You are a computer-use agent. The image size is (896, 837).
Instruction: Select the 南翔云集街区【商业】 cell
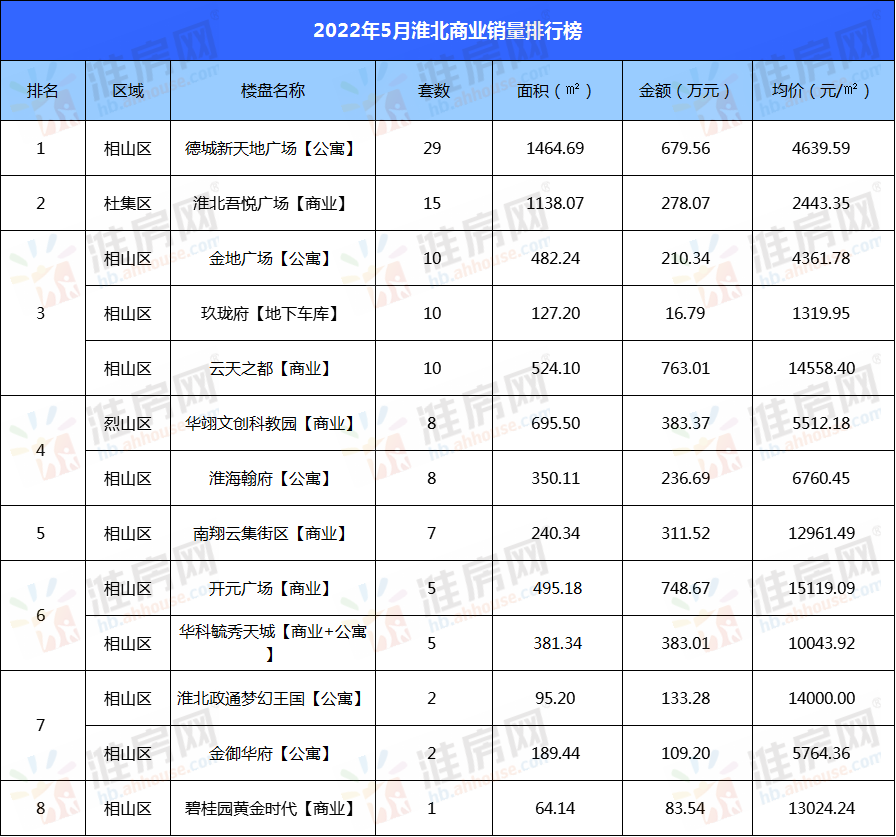point(272,533)
